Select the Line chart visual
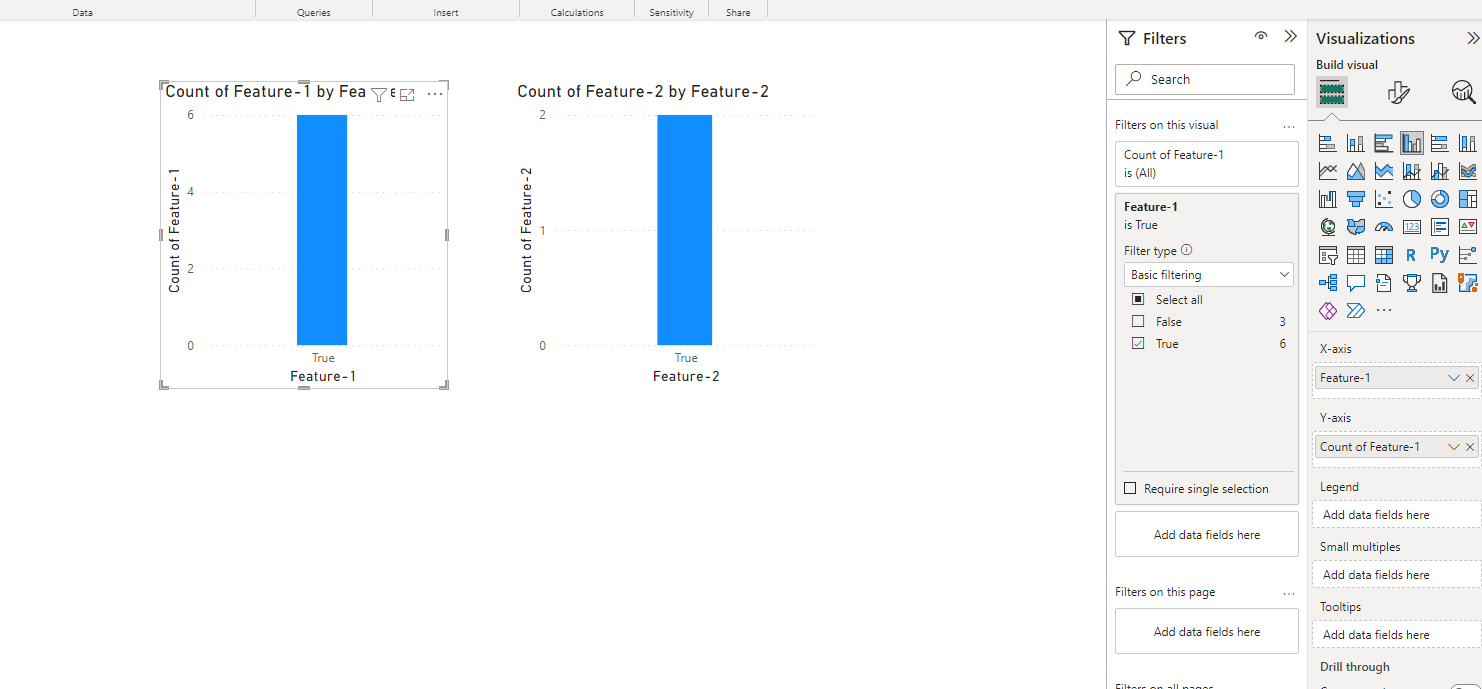Image resolution: width=1482 pixels, height=689 pixels. pos(1328,171)
